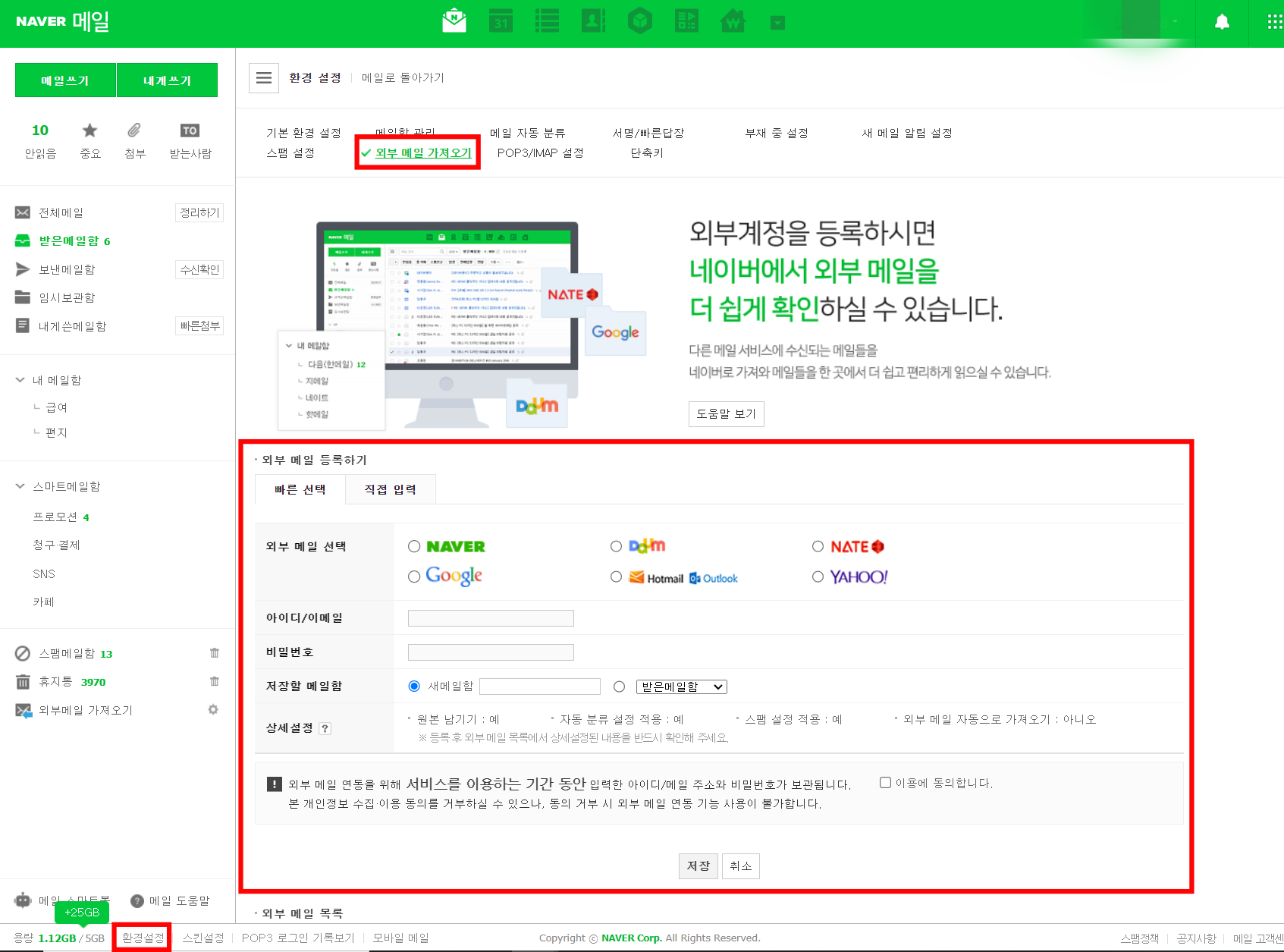Viewport: 1284px width, 952px height.
Task: Click the 저장 save button
Action: (698, 866)
